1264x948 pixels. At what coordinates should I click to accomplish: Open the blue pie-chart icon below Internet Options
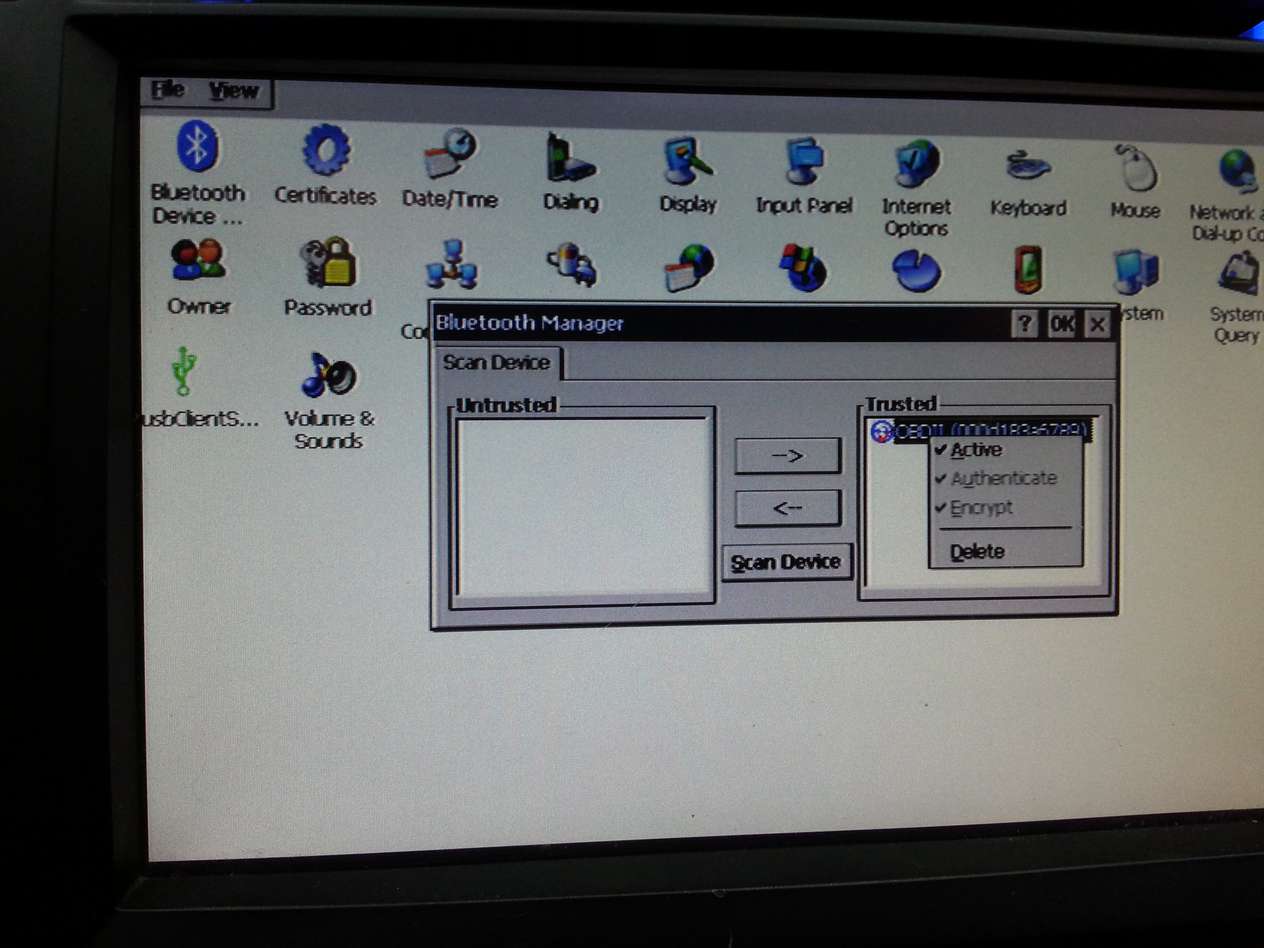[x=916, y=269]
